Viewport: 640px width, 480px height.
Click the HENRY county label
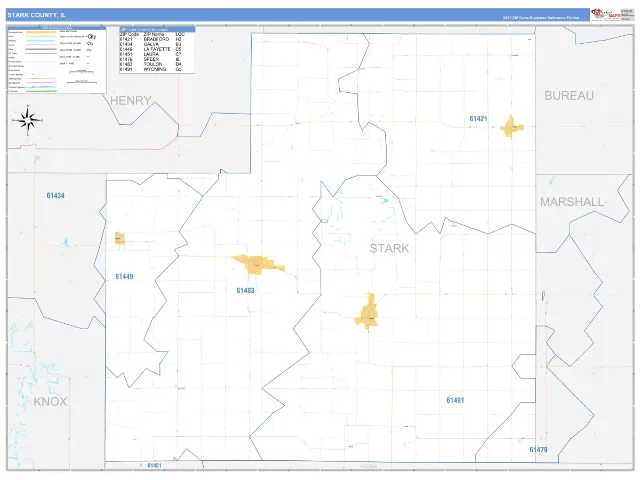coord(131,100)
